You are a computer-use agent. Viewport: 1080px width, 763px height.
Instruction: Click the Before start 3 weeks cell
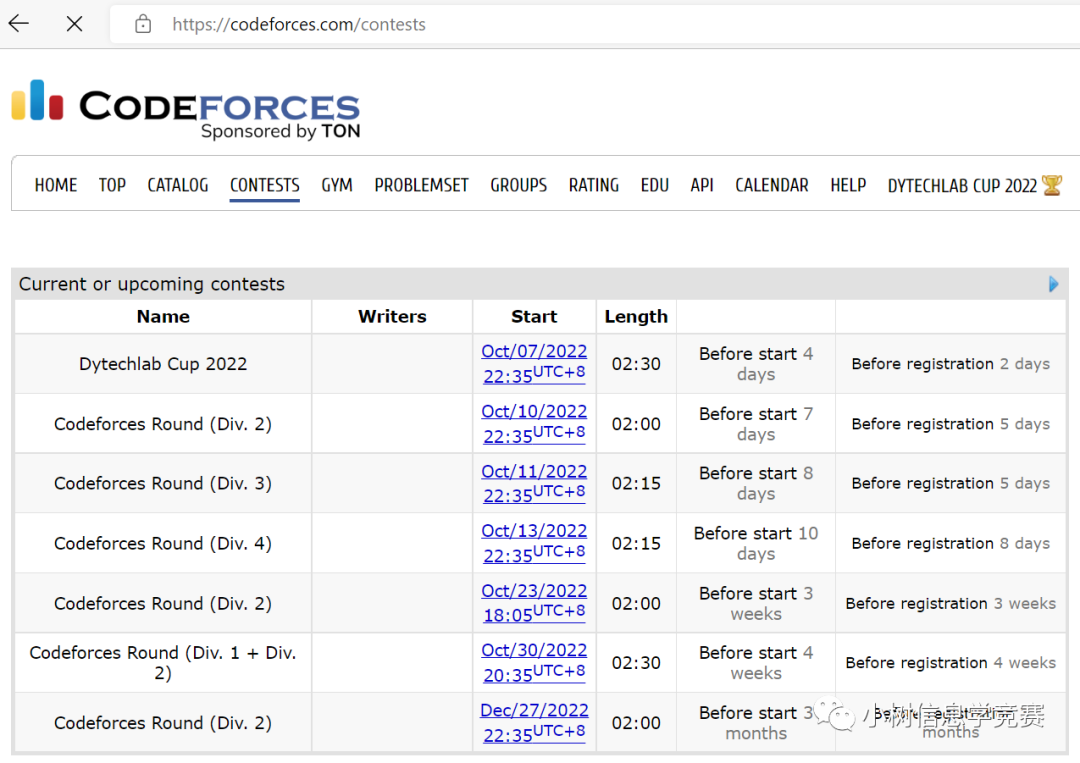(756, 603)
